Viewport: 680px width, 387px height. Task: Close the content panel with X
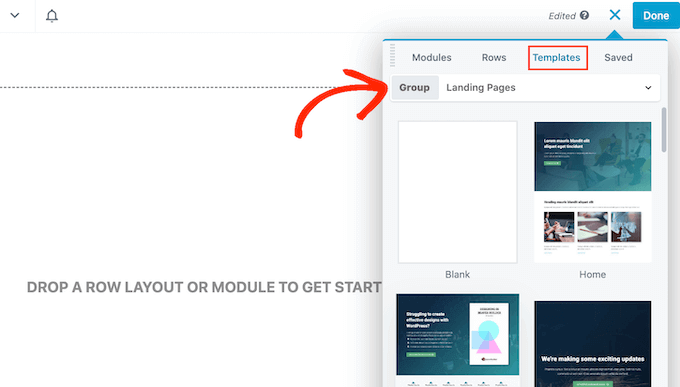pos(615,15)
